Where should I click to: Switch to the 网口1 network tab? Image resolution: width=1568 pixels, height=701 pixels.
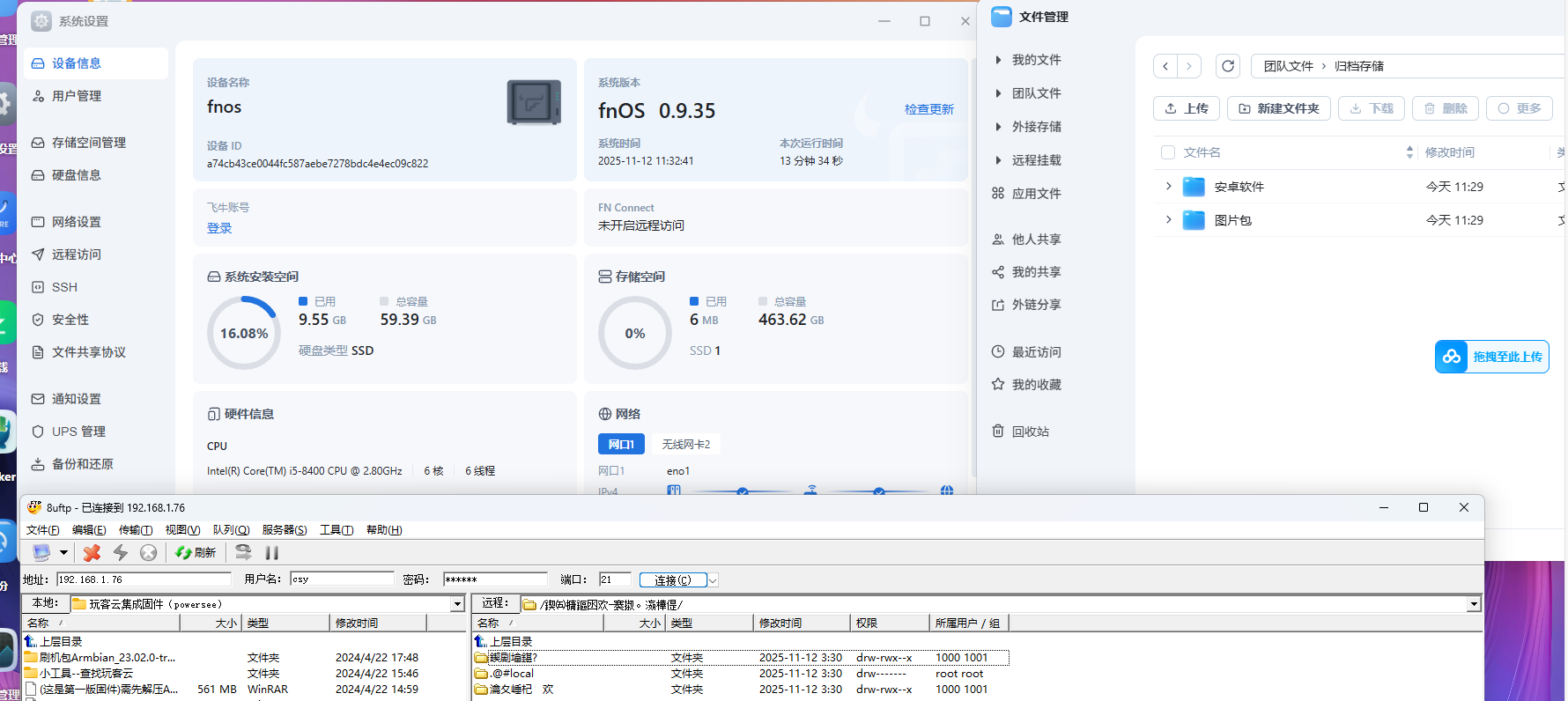(621, 444)
